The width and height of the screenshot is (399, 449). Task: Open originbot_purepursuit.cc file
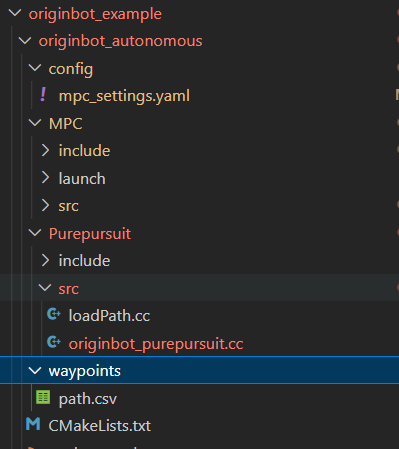point(156,344)
